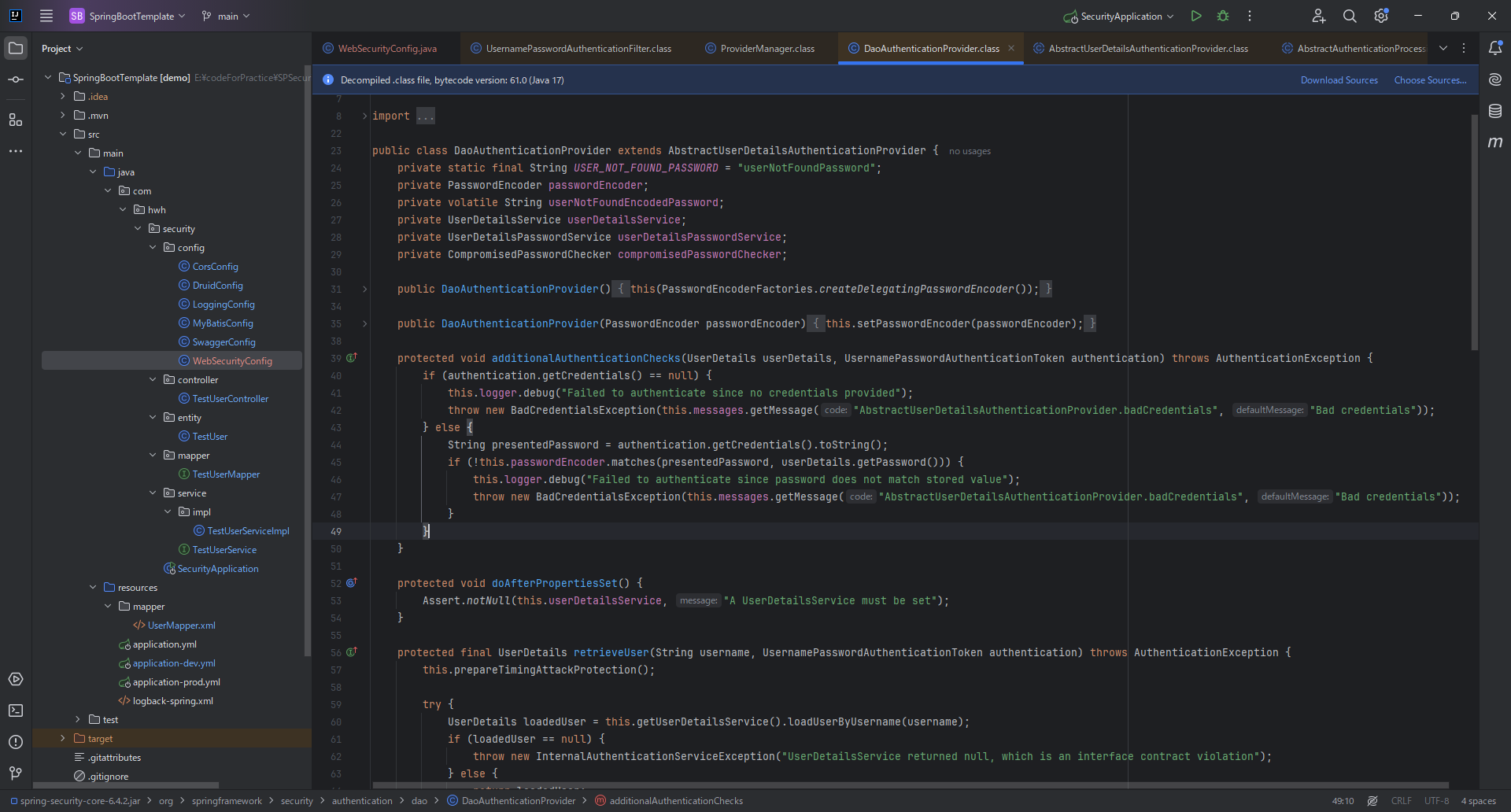1511x812 pixels.
Task: Click override gutter icon on line 39
Action: [x=352, y=358]
